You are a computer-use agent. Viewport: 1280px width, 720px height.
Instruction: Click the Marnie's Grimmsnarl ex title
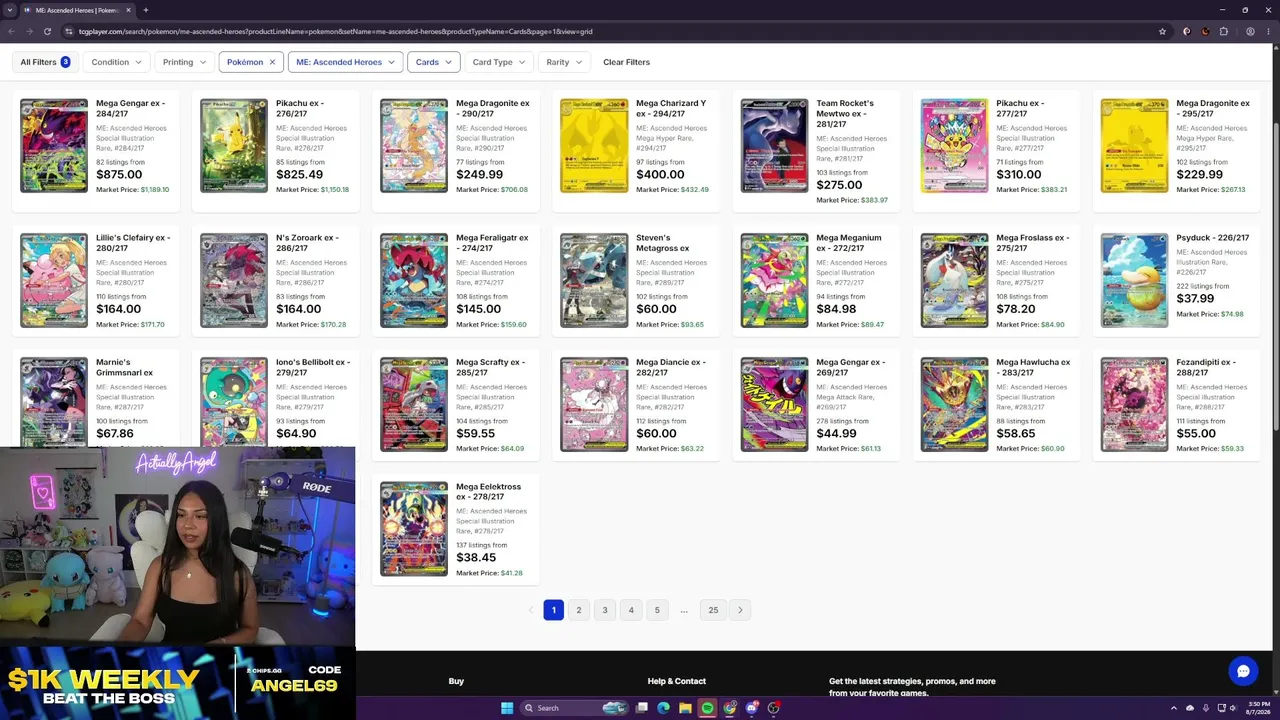coord(124,368)
